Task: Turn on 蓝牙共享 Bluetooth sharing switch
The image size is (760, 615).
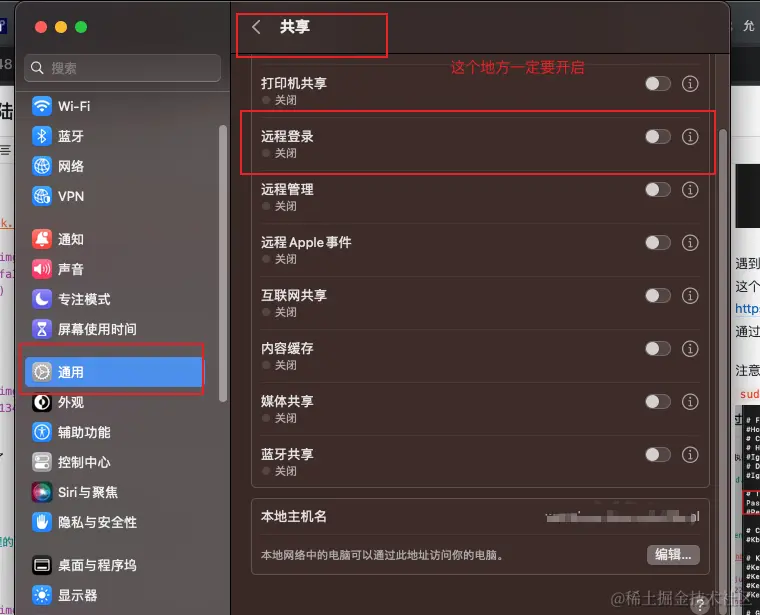Action: (x=658, y=455)
